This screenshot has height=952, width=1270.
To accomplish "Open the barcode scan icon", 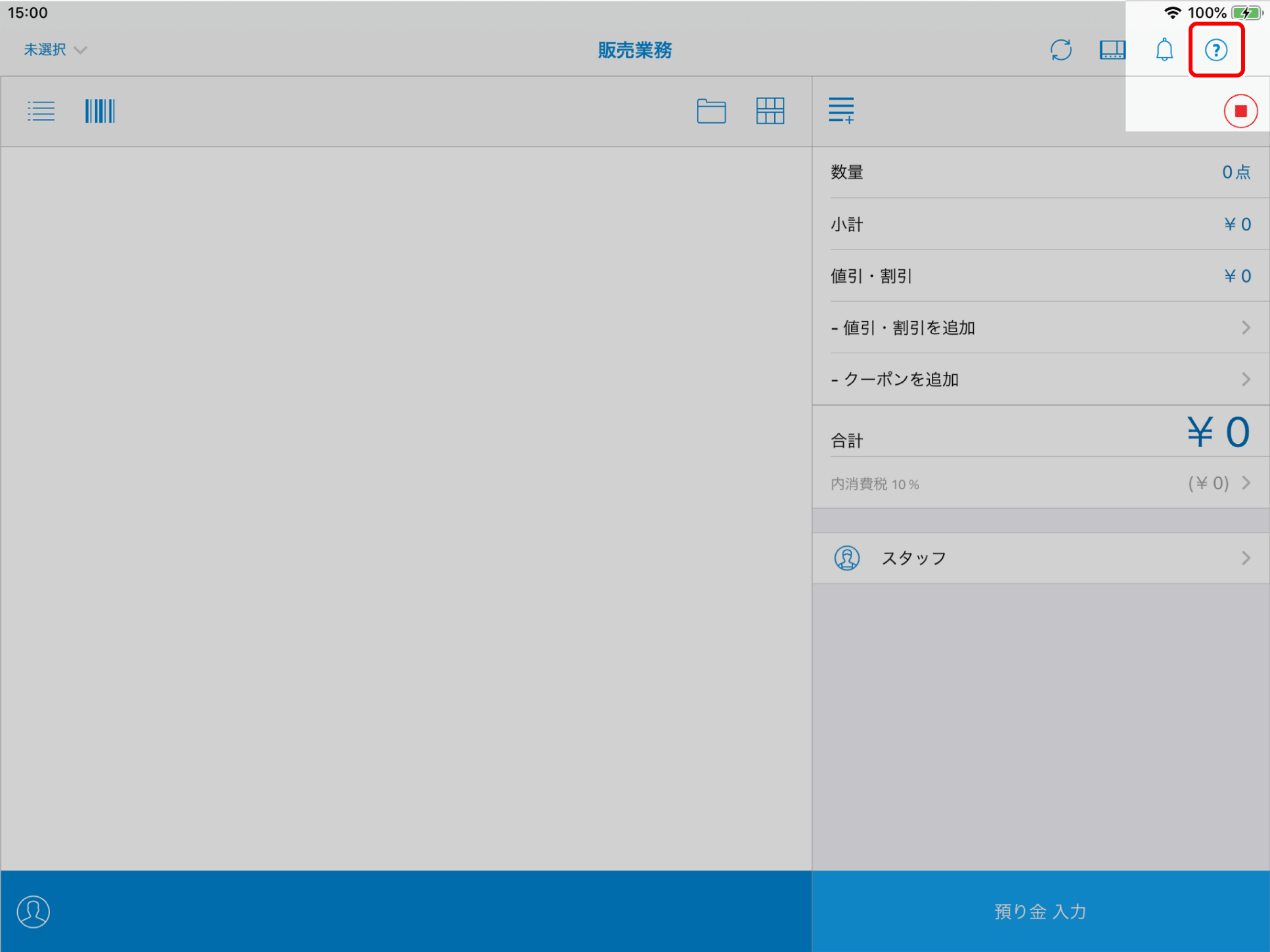I will tap(100, 111).
